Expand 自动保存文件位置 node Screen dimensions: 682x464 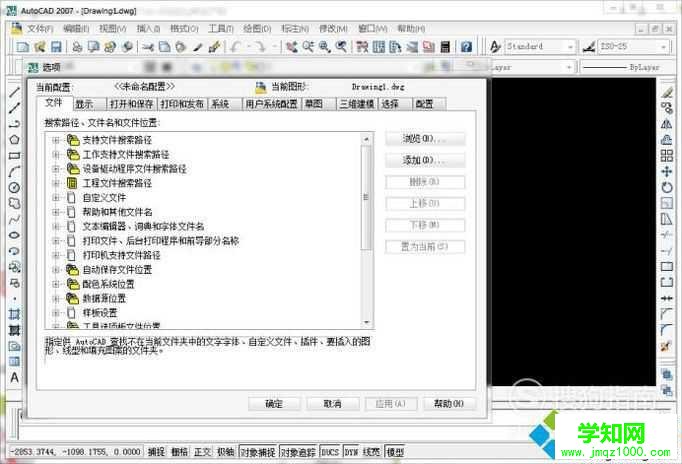(x=56, y=270)
